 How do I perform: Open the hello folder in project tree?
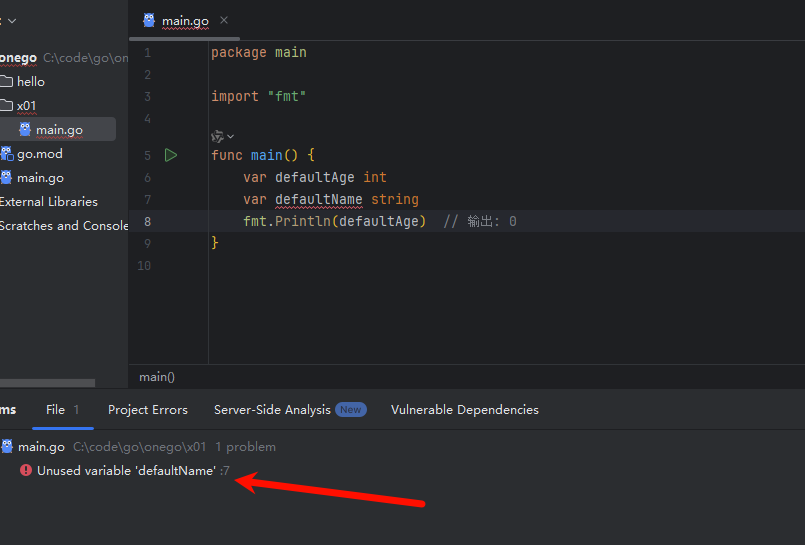point(31,82)
